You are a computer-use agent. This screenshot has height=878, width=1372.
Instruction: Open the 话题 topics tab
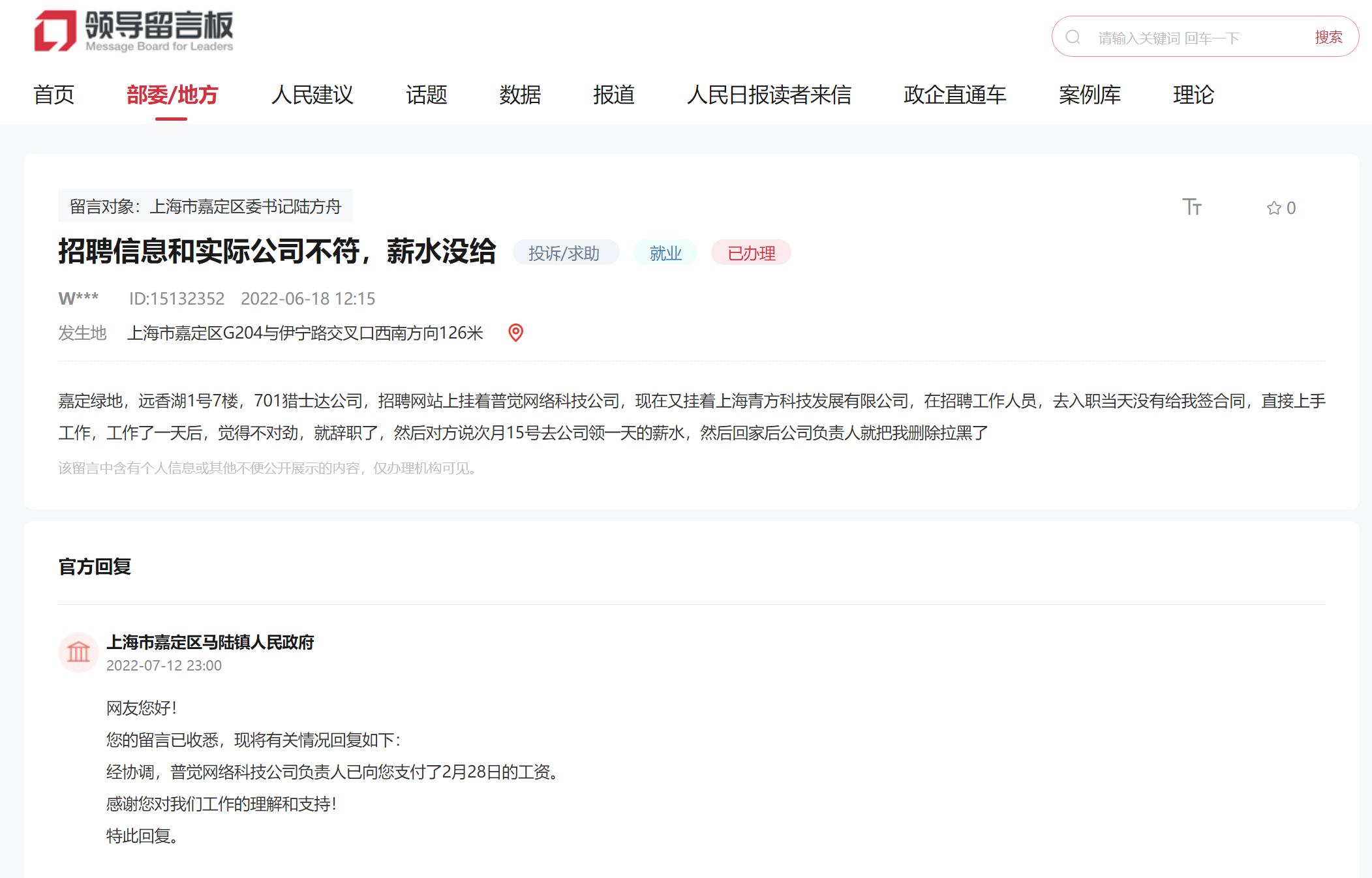(x=426, y=95)
